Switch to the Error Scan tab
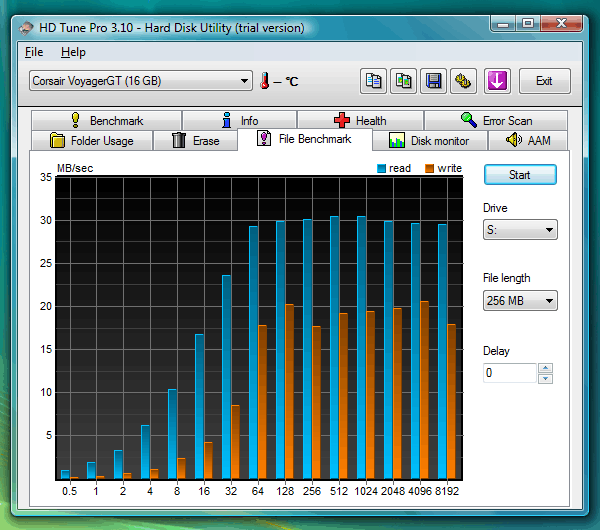Image resolution: width=600 pixels, height=530 pixels. coord(496,121)
